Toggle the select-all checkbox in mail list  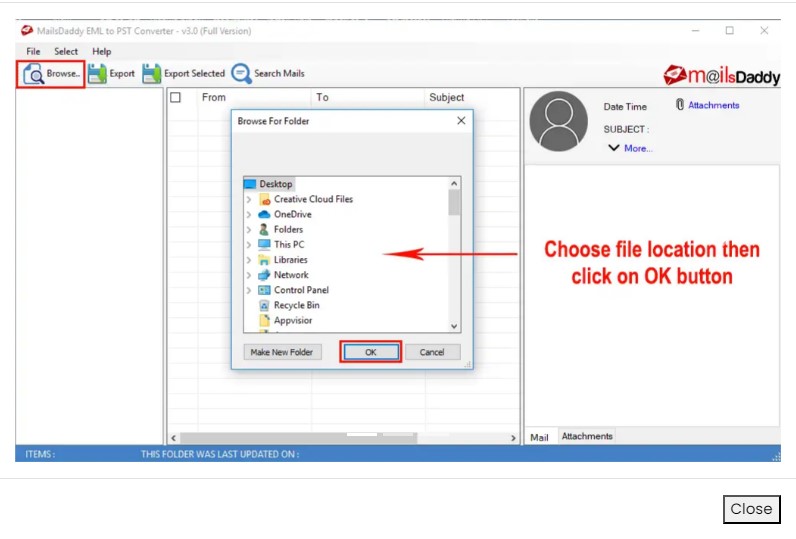click(175, 97)
